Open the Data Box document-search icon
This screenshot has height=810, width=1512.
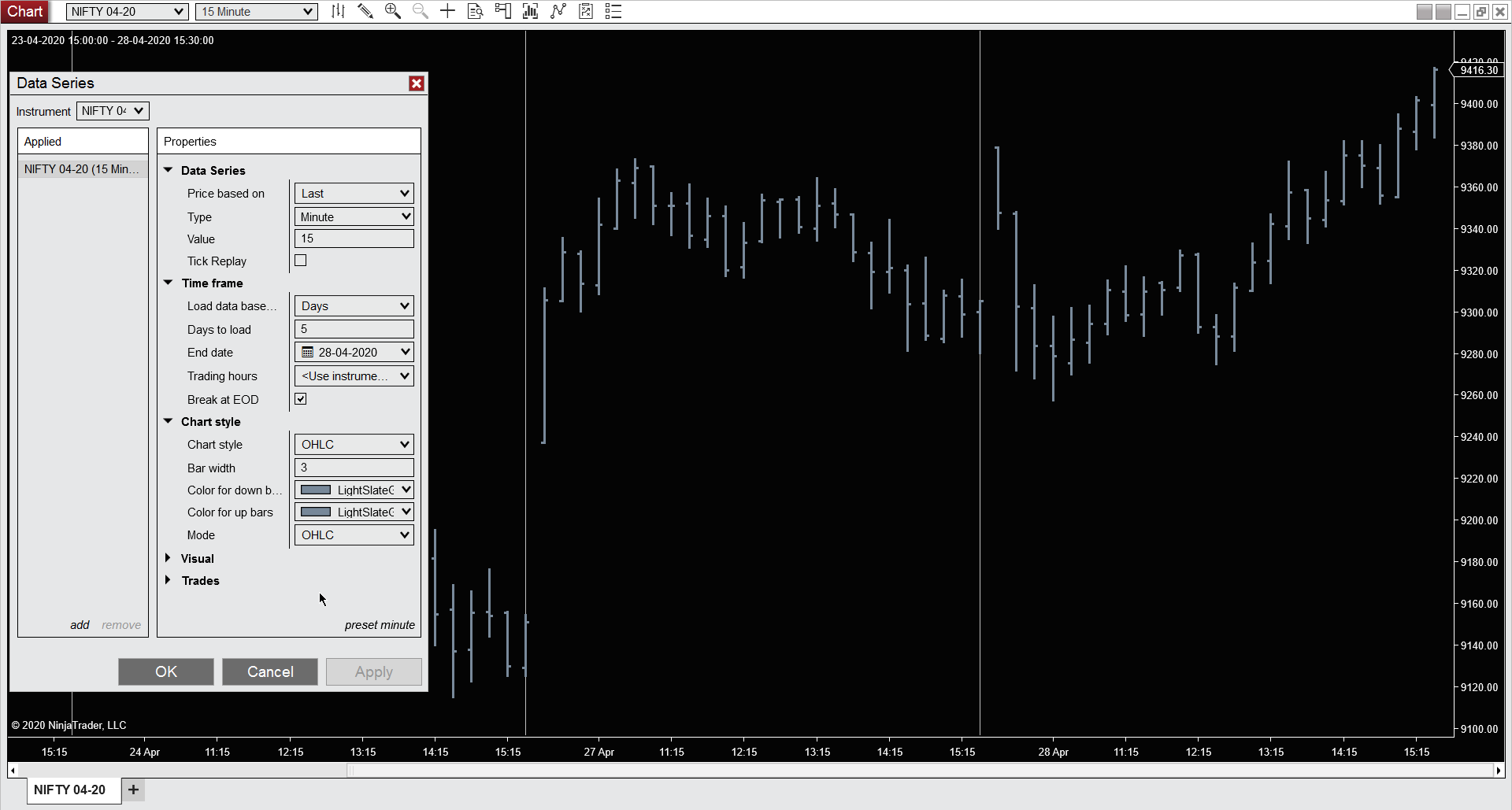pyautogui.click(x=475, y=11)
